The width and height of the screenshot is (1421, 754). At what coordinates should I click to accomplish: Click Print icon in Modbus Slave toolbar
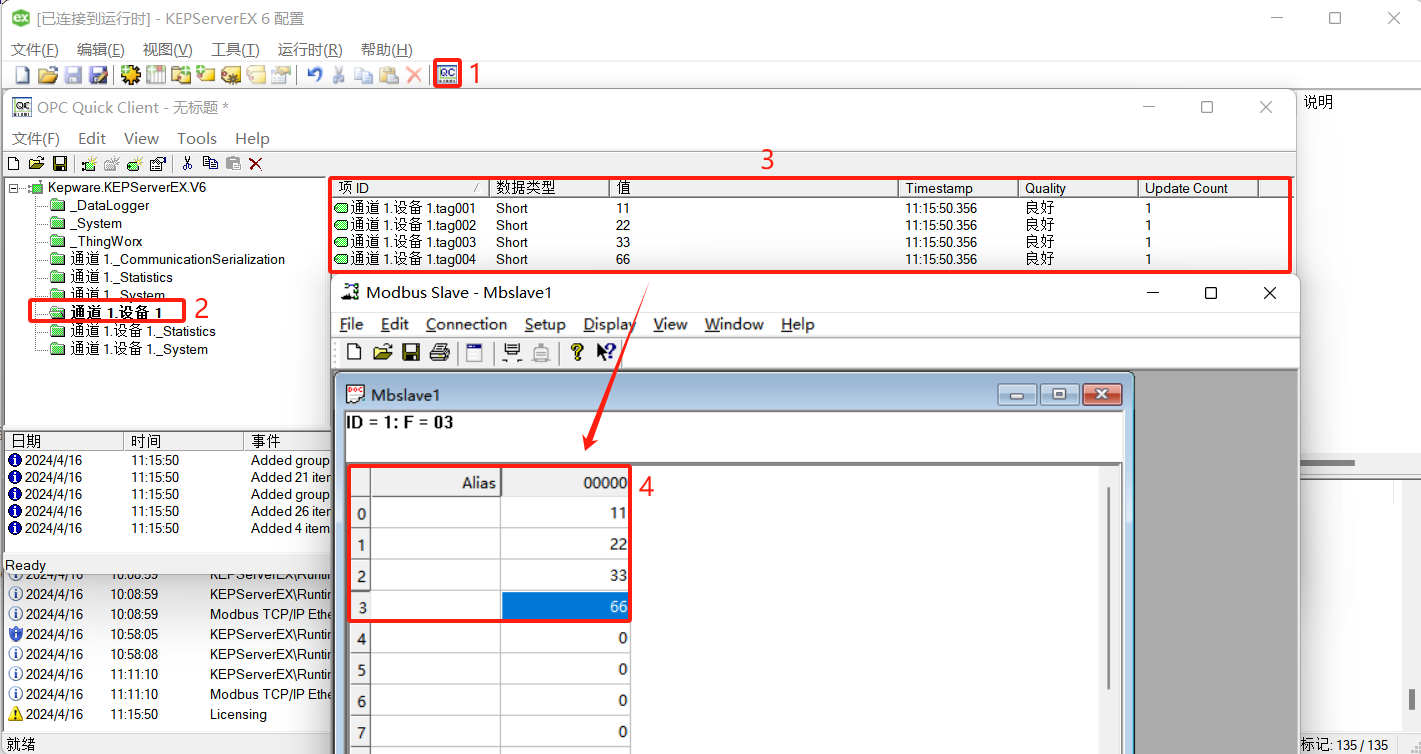439,352
